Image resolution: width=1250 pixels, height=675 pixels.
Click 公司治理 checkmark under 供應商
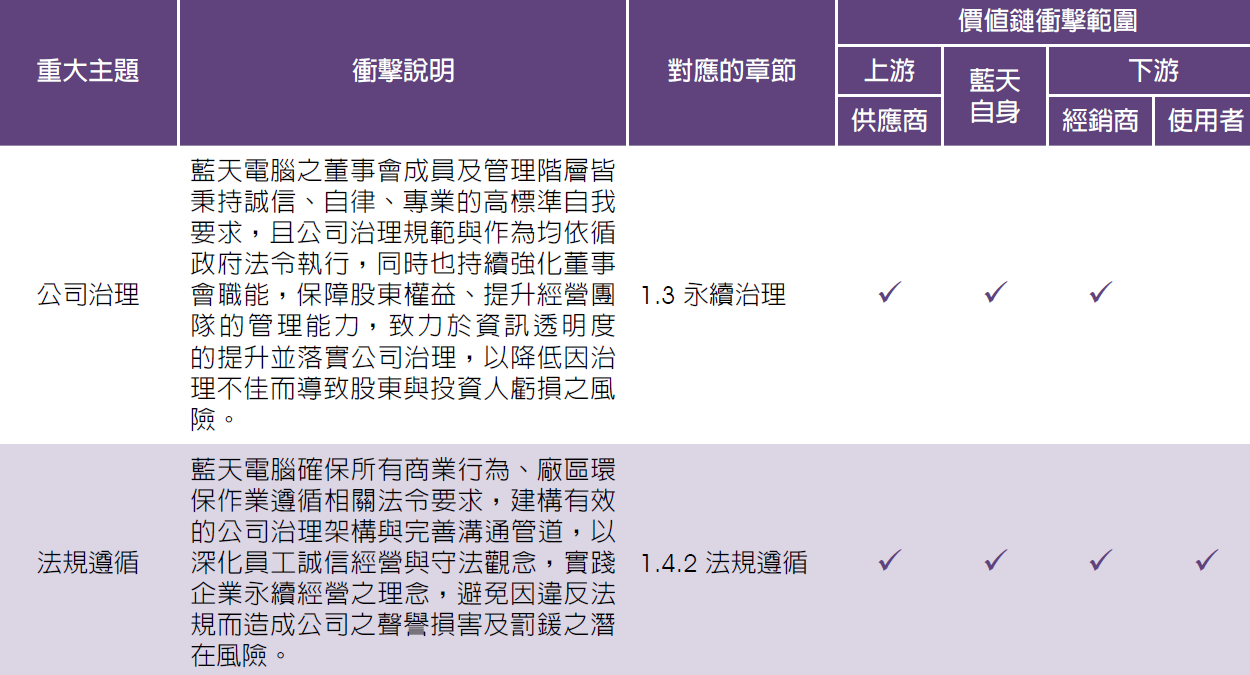pyautogui.click(x=890, y=293)
